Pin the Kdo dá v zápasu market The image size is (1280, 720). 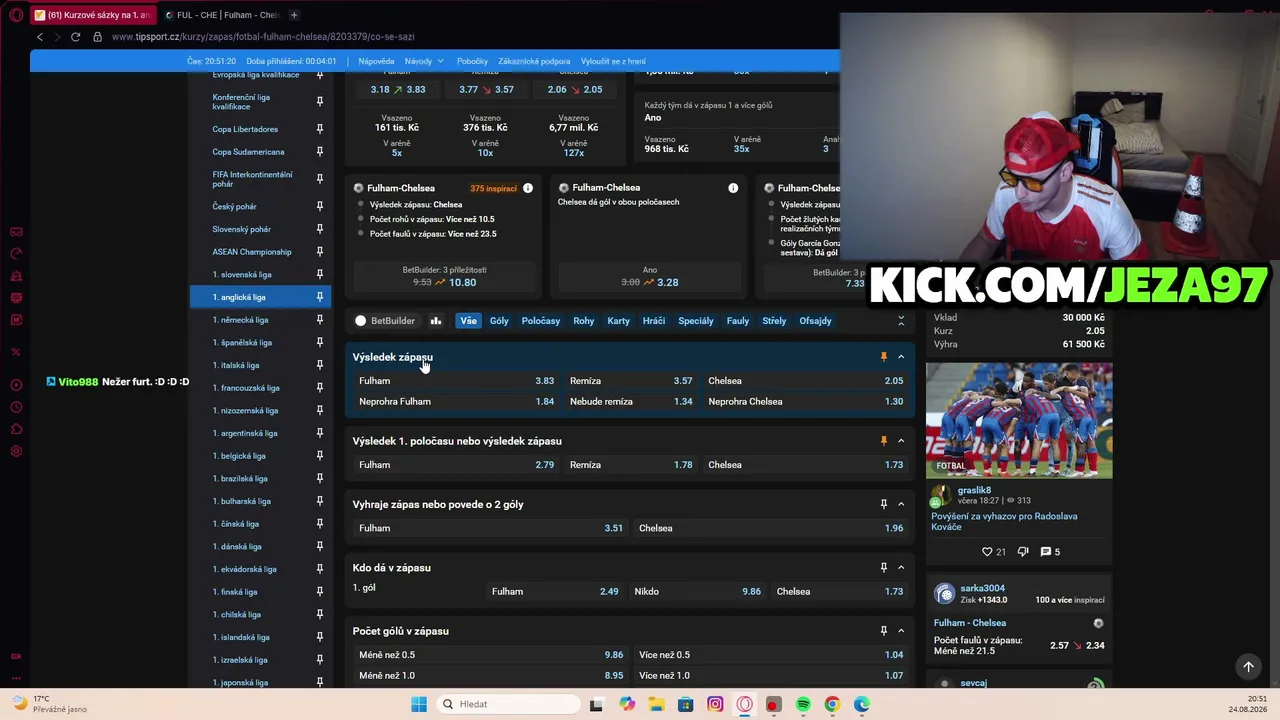click(883, 568)
